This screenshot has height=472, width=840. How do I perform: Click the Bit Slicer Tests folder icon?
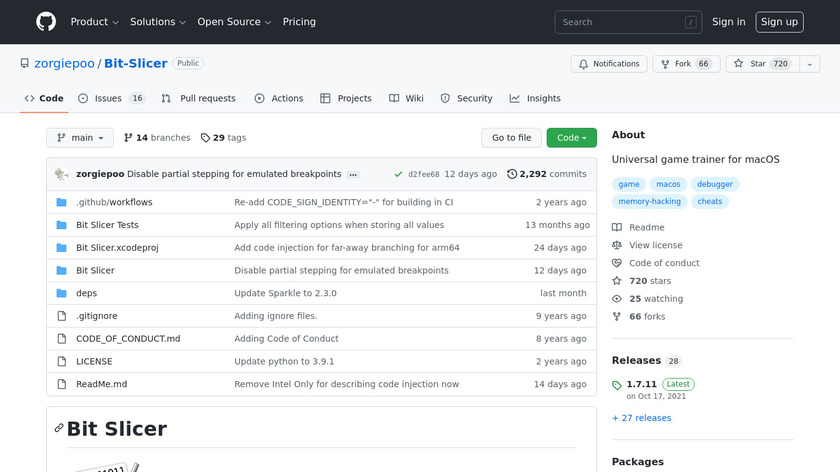(62, 225)
